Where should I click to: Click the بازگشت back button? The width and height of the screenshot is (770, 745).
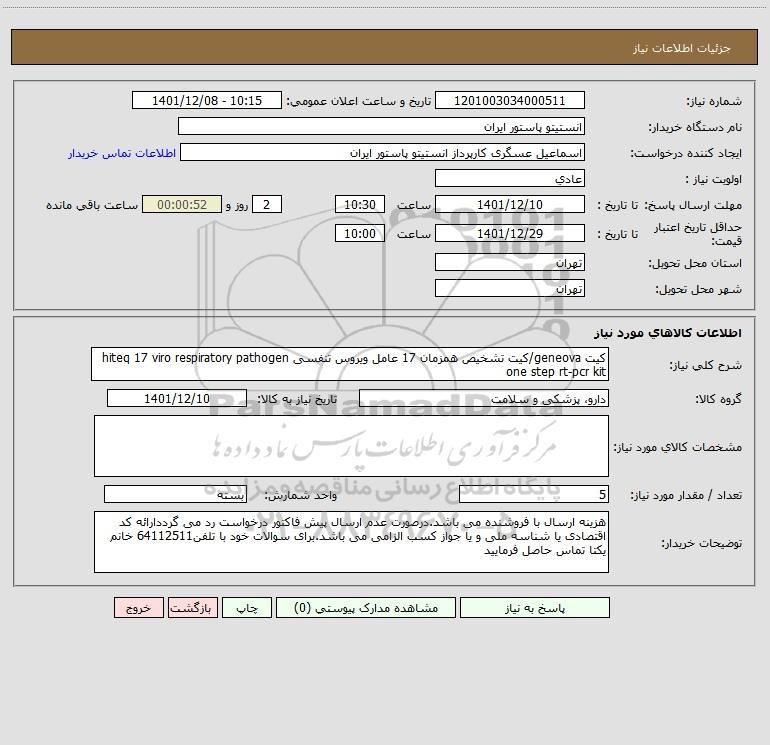click(x=192, y=608)
